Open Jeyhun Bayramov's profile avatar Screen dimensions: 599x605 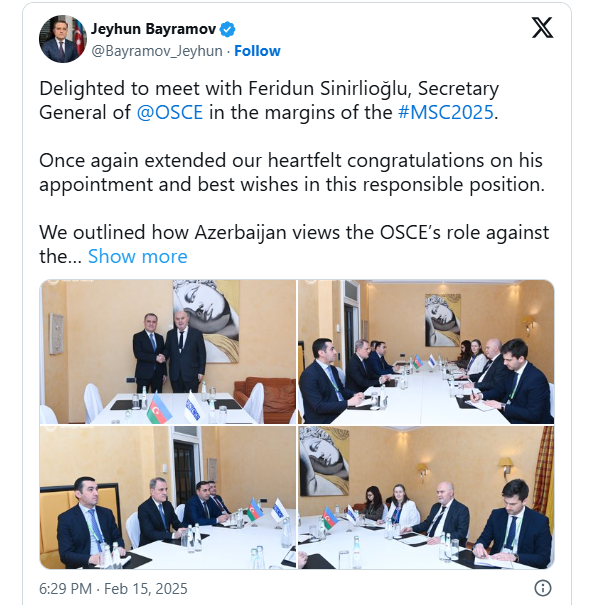click(63, 39)
